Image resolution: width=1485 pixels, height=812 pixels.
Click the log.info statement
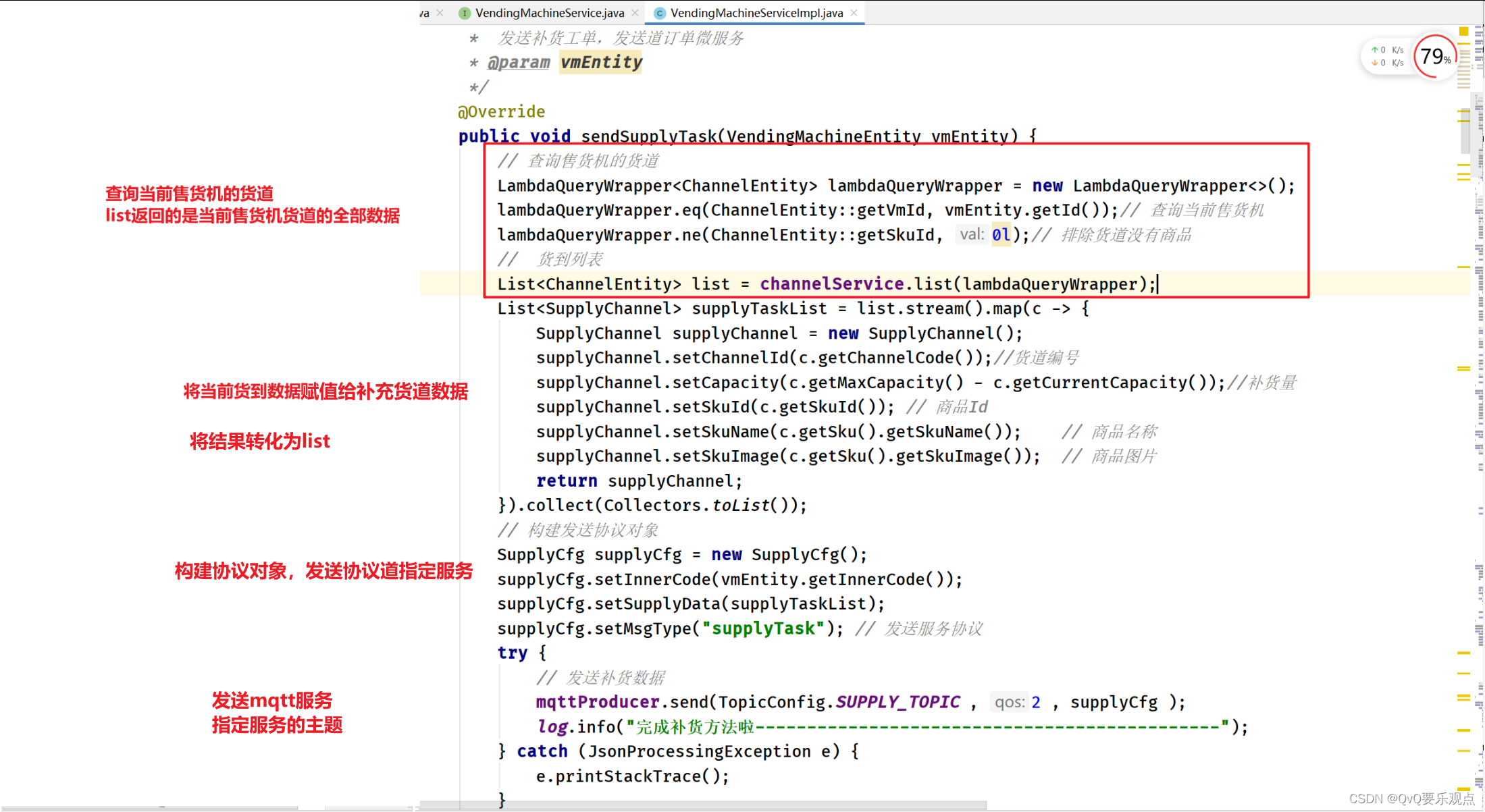click(892, 727)
